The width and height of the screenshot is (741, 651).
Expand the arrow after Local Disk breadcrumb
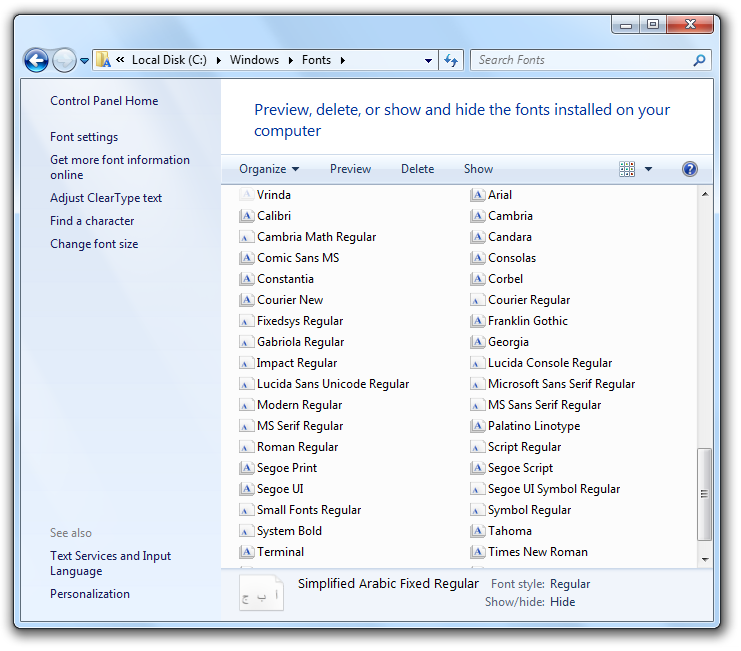(x=219, y=60)
